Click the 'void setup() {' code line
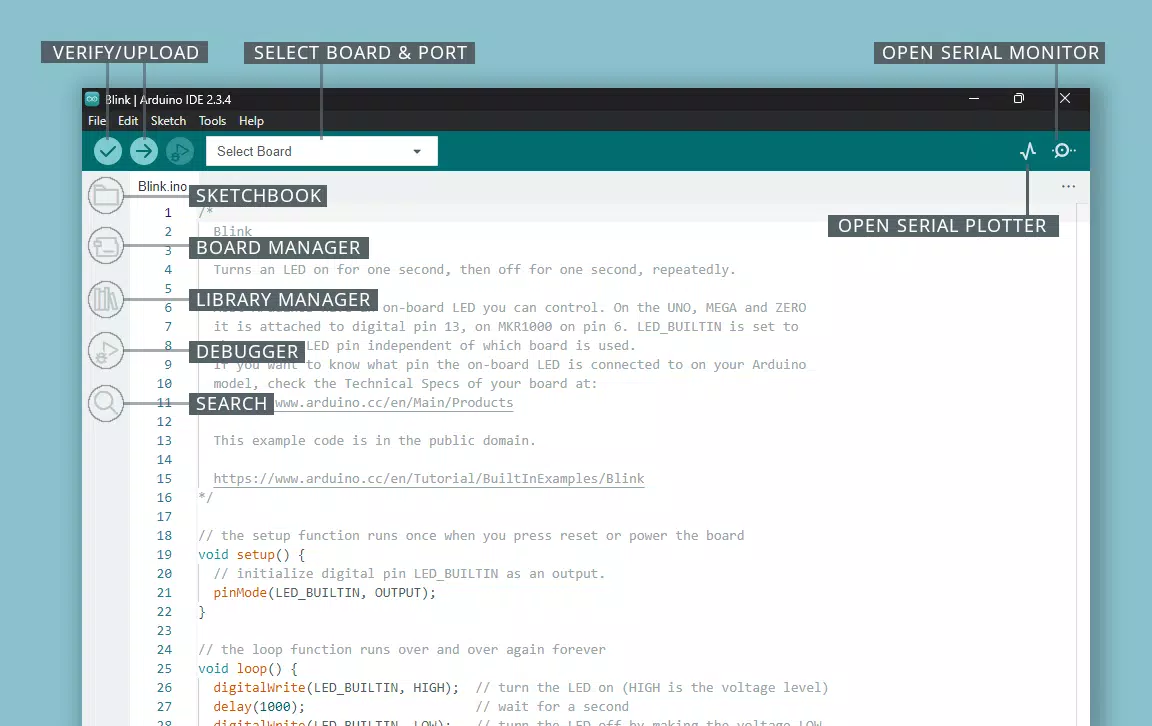Viewport: 1152px width, 726px height. [x=251, y=555]
